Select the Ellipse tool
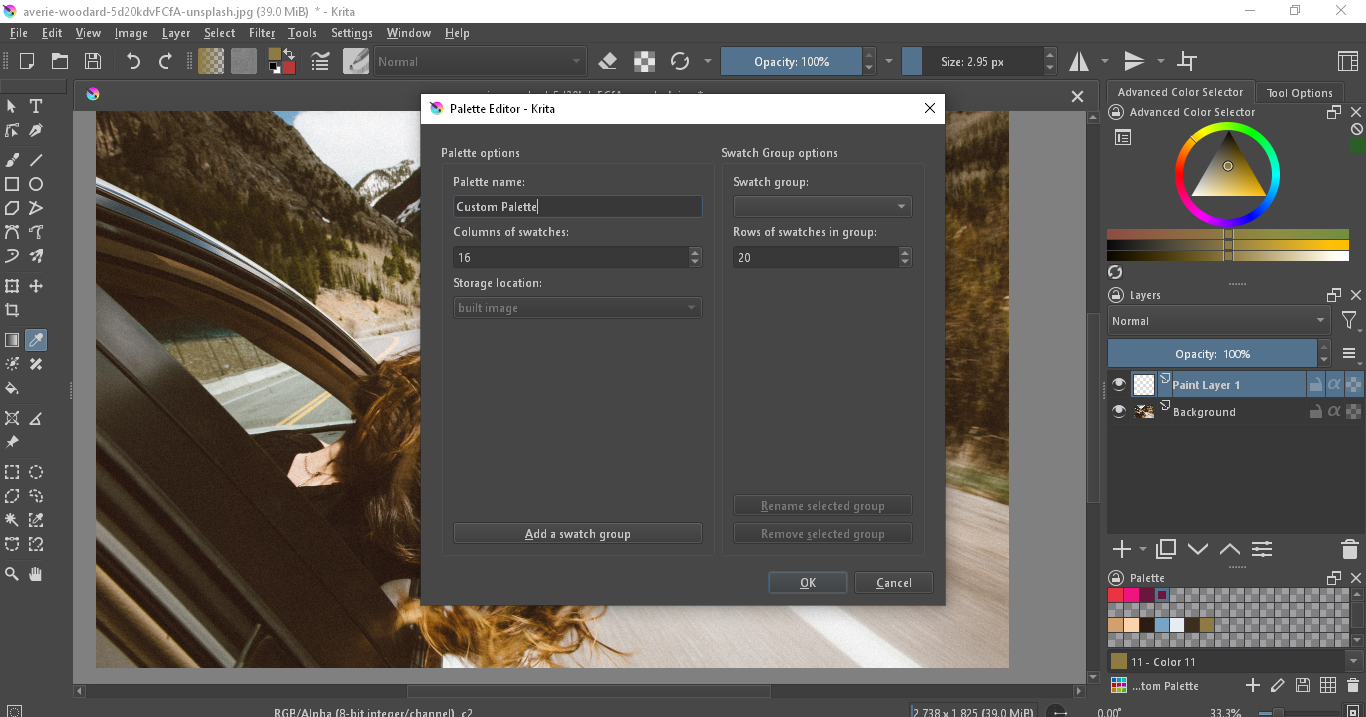Viewport: 1366px width, 717px height. tap(36, 184)
